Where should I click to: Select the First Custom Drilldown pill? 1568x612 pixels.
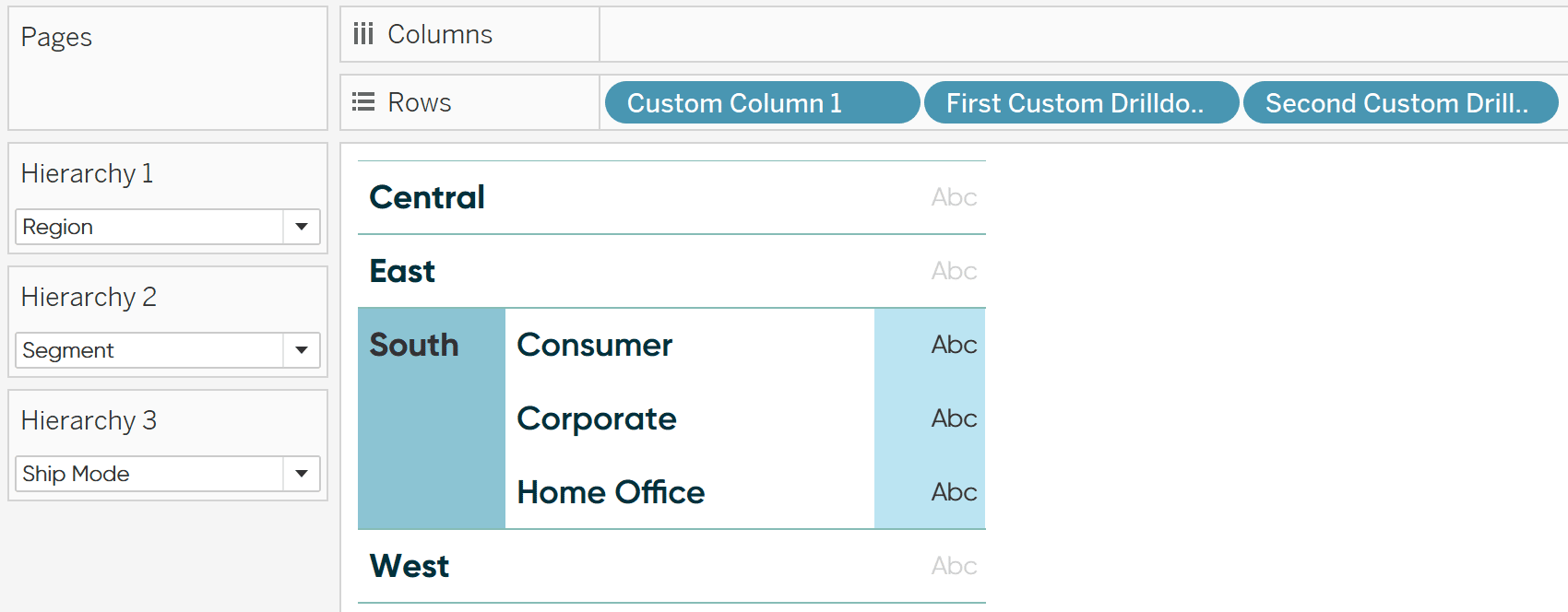[1081, 102]
